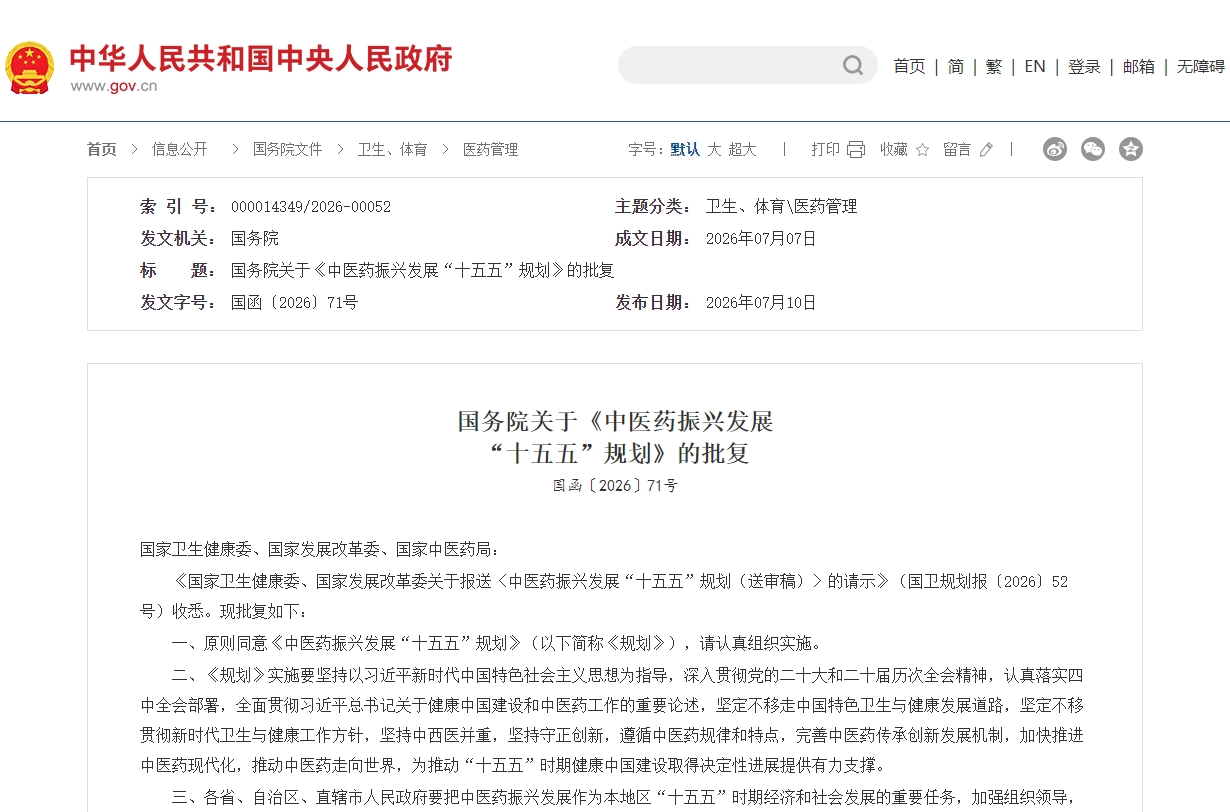Click the 字号 label
This screenshot has width=1230, height=812.
point(645,150)
